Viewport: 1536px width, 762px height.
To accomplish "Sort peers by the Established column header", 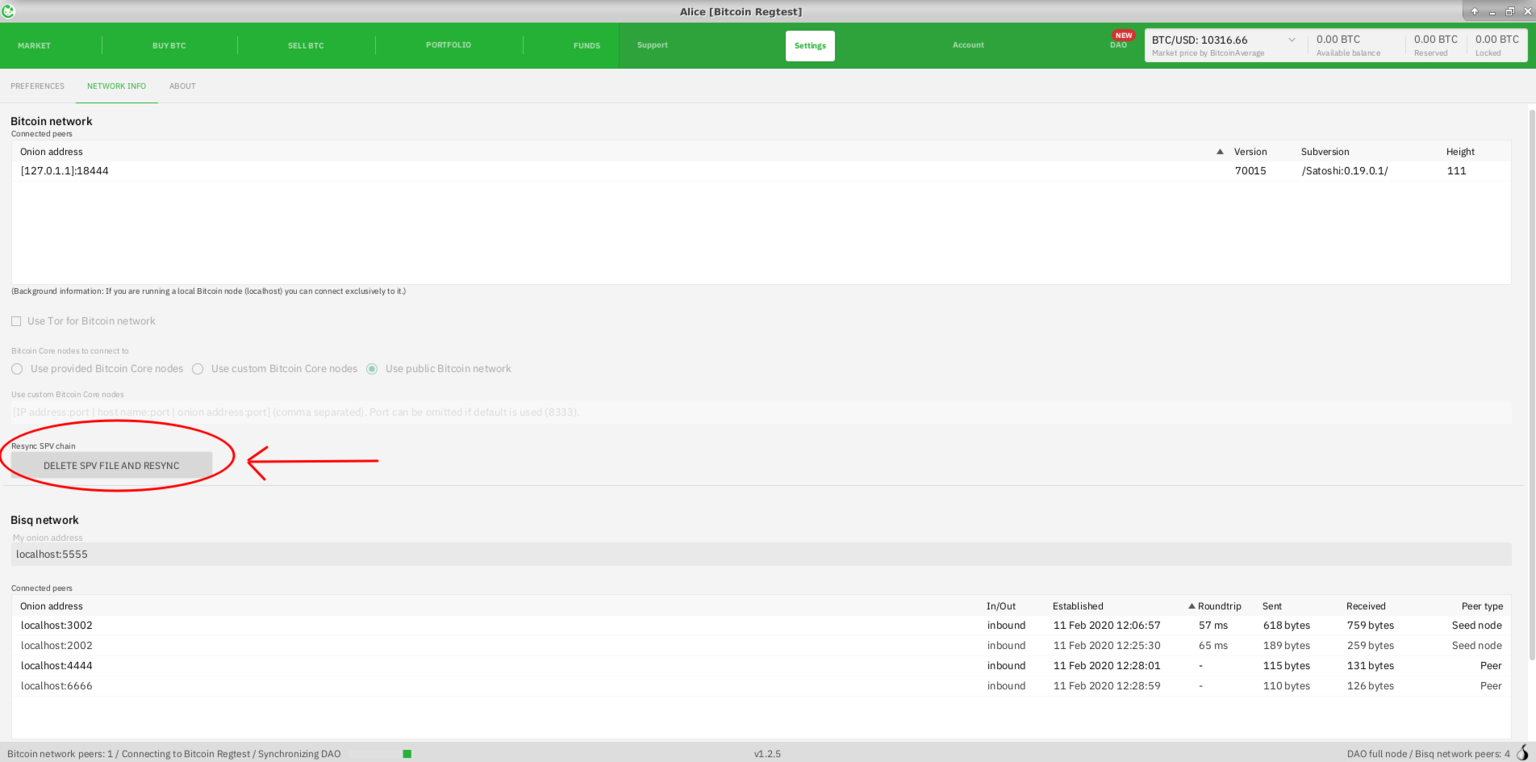I will click(x=1077, y=606).
